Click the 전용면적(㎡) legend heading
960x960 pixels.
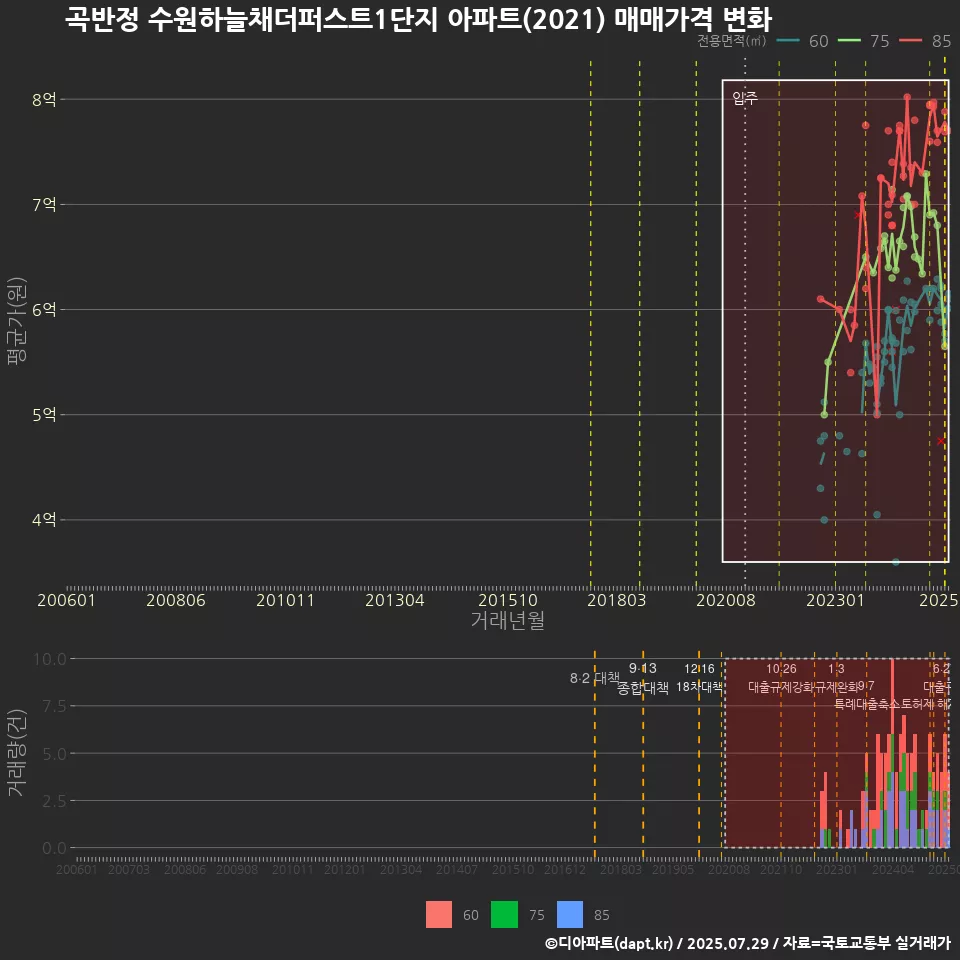coord(732,40)
